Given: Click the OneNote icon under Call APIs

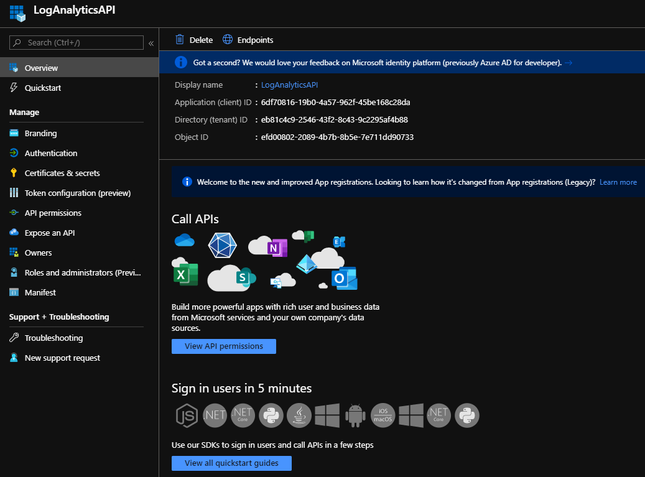Looking at the screenshot, I should 277,248.
